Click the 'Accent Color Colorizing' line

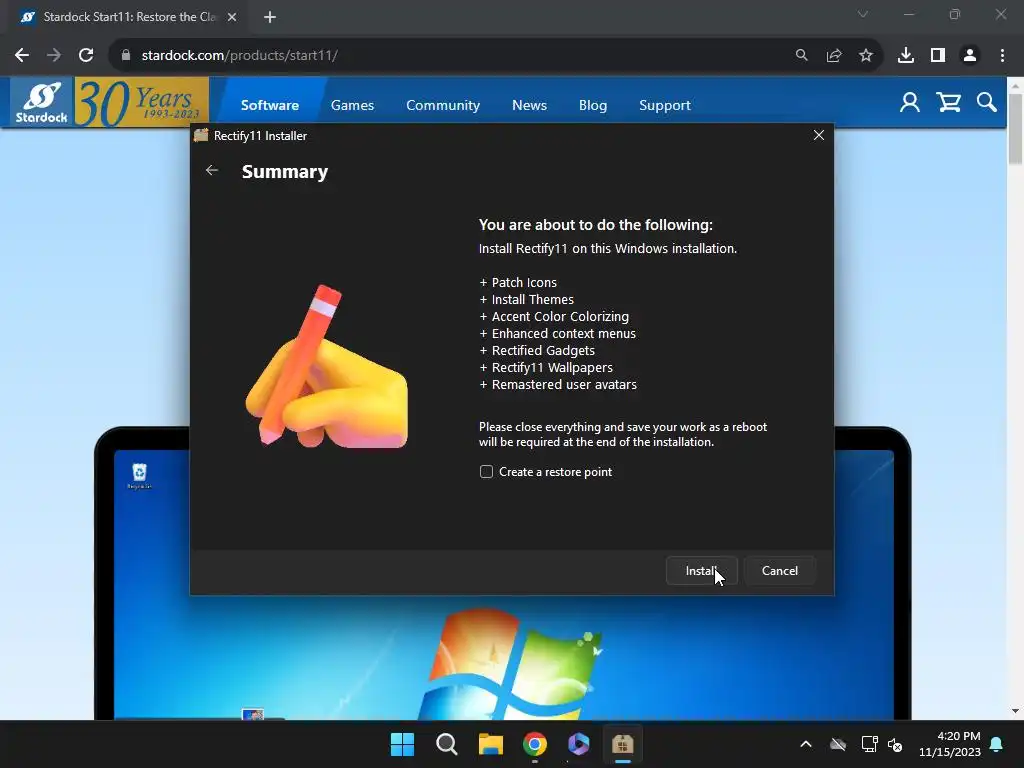554,316
